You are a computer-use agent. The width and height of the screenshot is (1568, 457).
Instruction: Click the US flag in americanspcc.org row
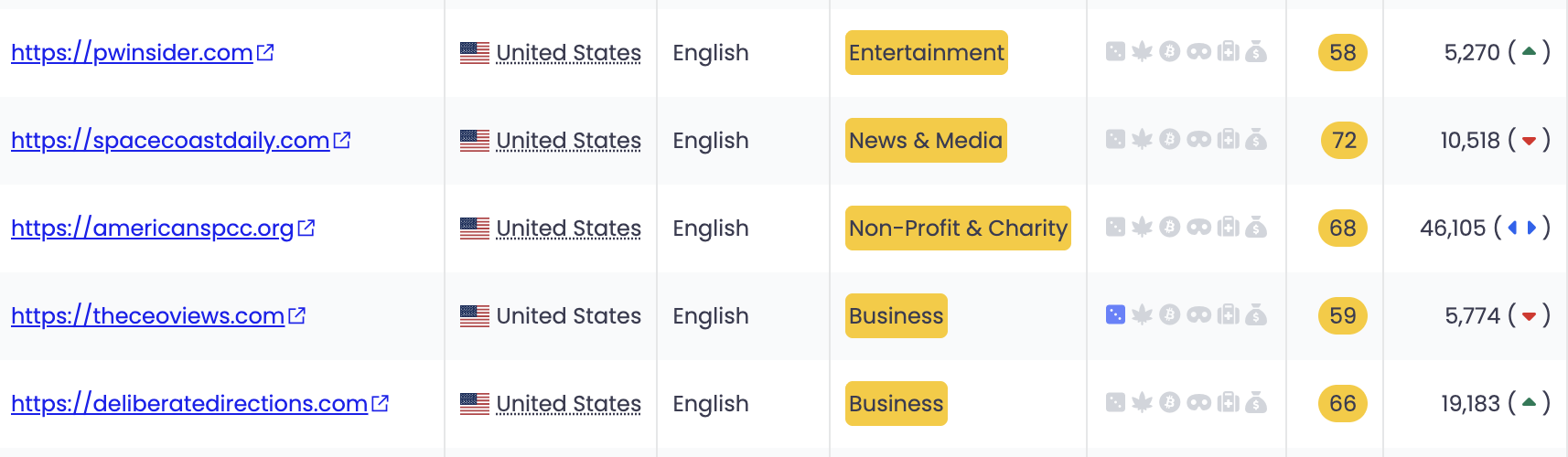[475, 228]
